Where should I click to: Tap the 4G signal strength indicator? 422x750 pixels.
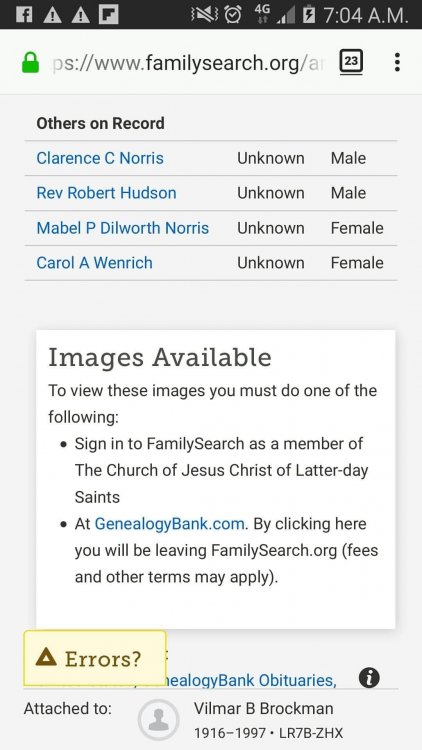tap(274, 15)
